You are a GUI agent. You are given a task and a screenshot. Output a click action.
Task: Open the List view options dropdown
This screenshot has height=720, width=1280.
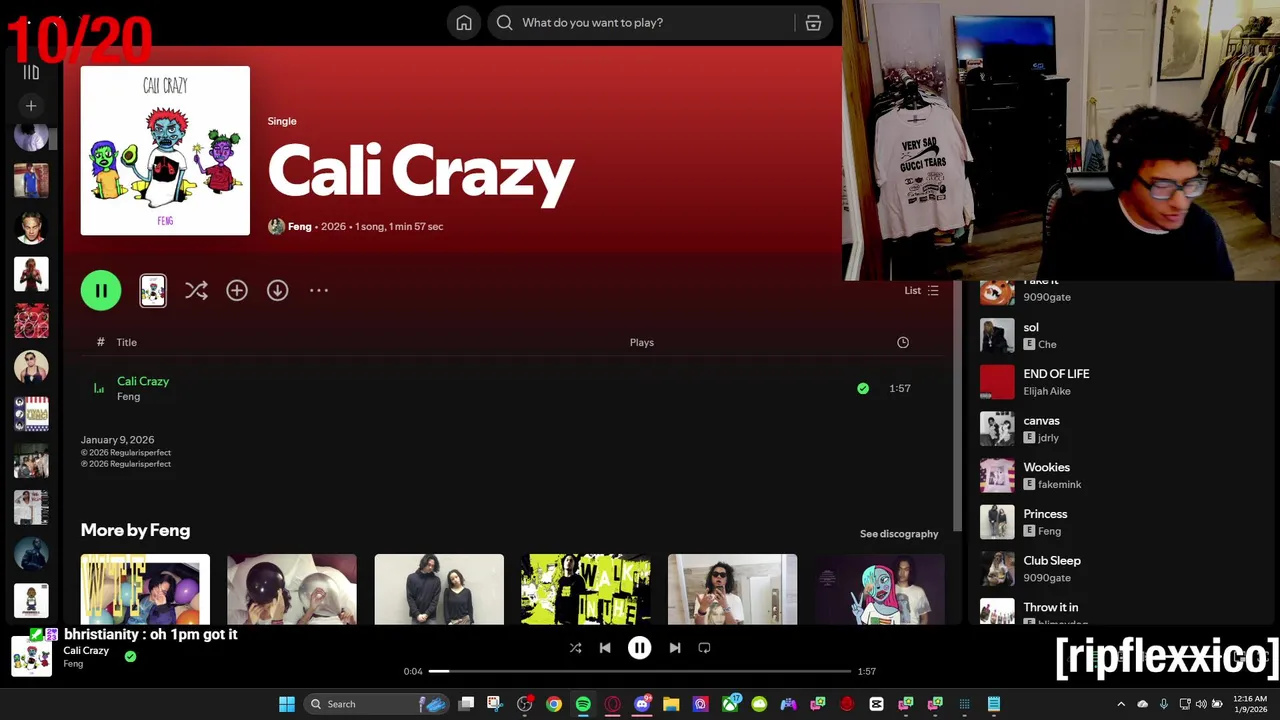(x=921, y=290)
